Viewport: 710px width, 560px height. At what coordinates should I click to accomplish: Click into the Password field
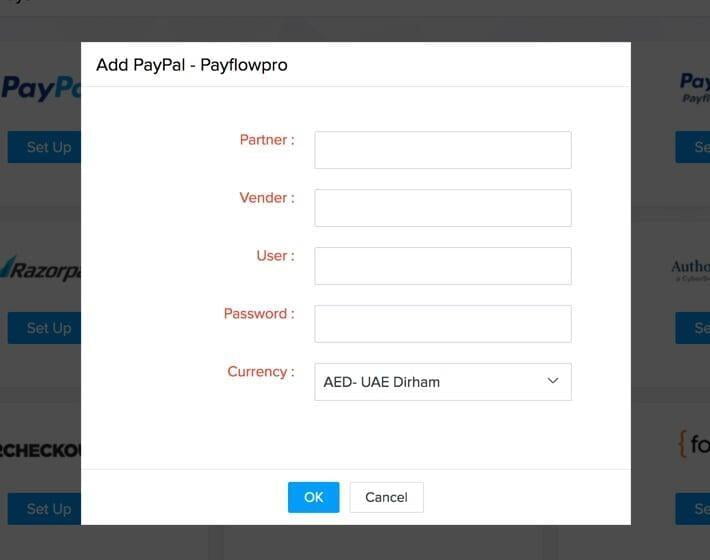443,324
